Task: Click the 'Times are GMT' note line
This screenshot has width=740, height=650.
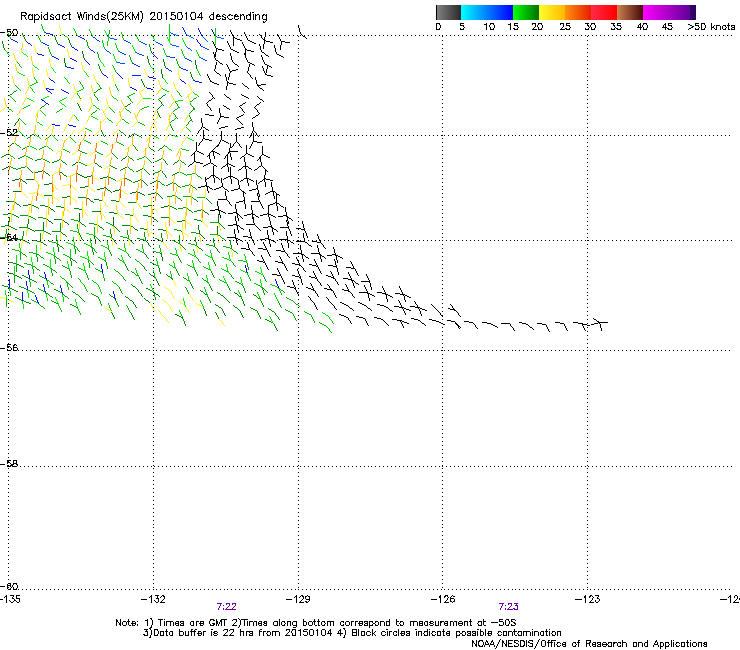Action: click(x=316, y=623)
